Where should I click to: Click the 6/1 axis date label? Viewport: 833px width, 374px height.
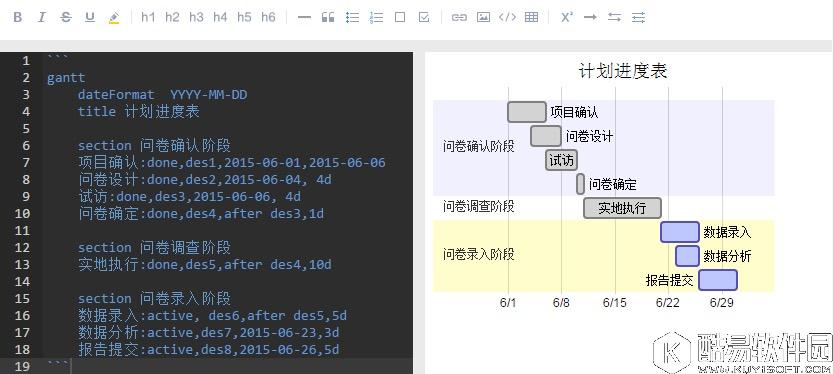pos(508,303)
